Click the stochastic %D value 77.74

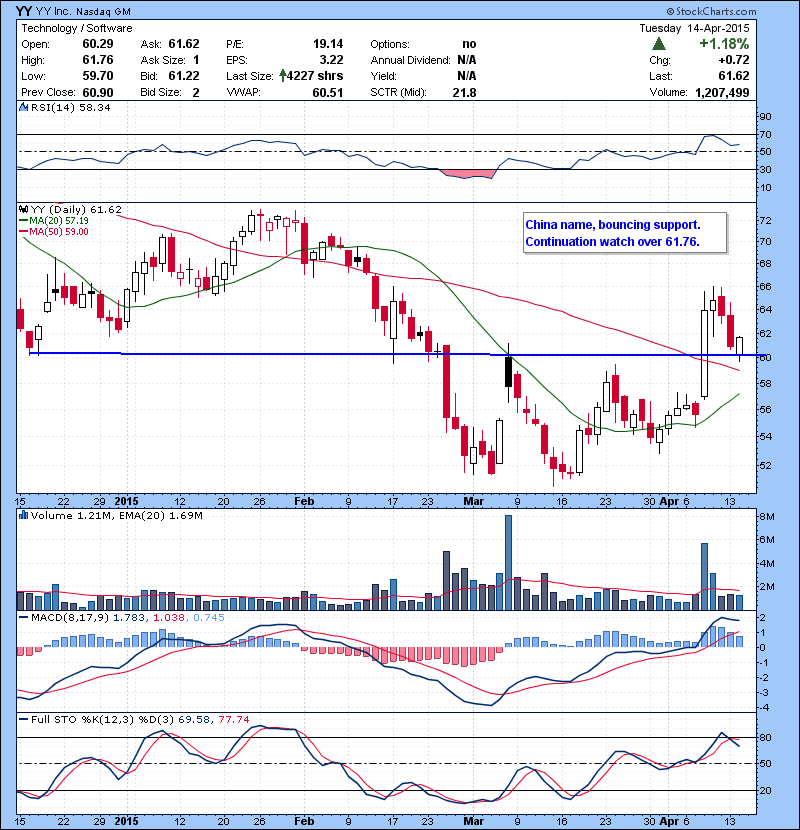(x=233, y=719)
